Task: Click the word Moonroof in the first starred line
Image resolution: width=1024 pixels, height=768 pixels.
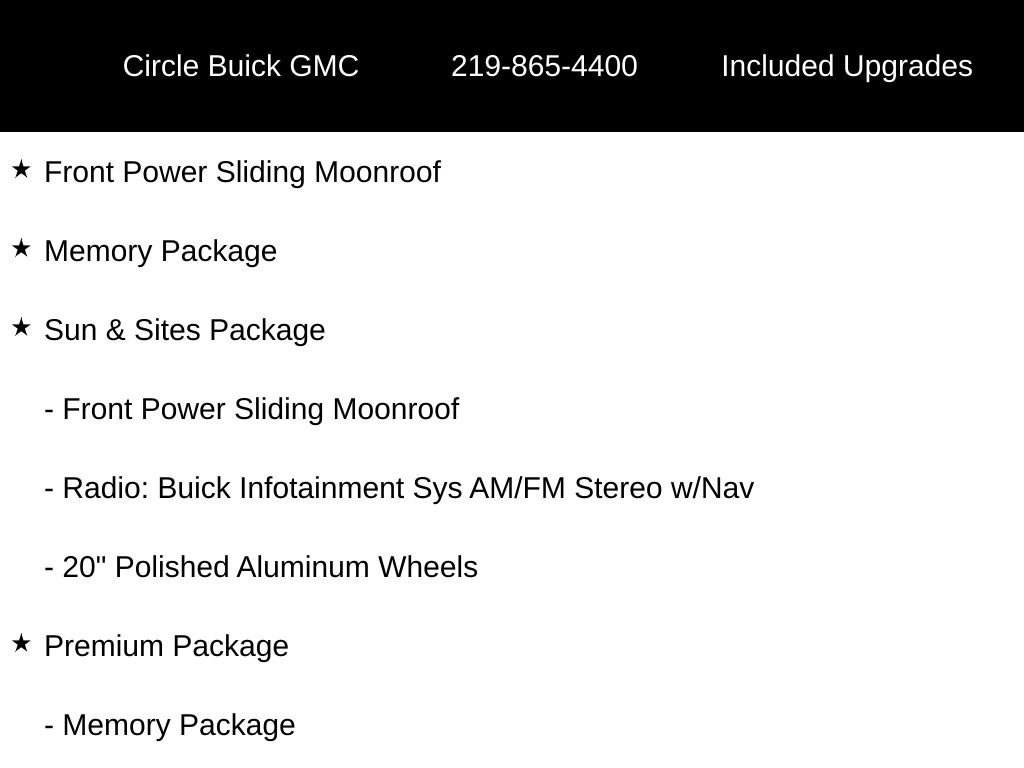Action: (x=377, y=172)
